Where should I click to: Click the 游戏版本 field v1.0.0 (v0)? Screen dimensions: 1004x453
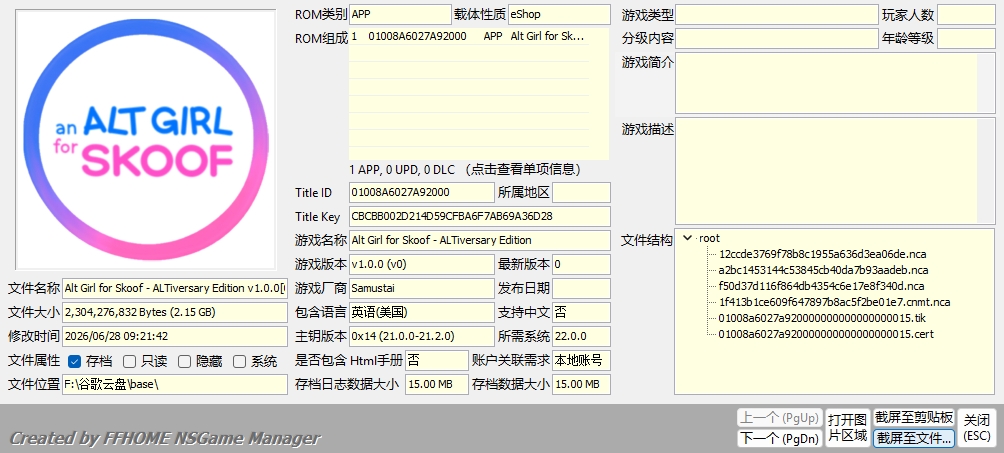click(422, 264)
